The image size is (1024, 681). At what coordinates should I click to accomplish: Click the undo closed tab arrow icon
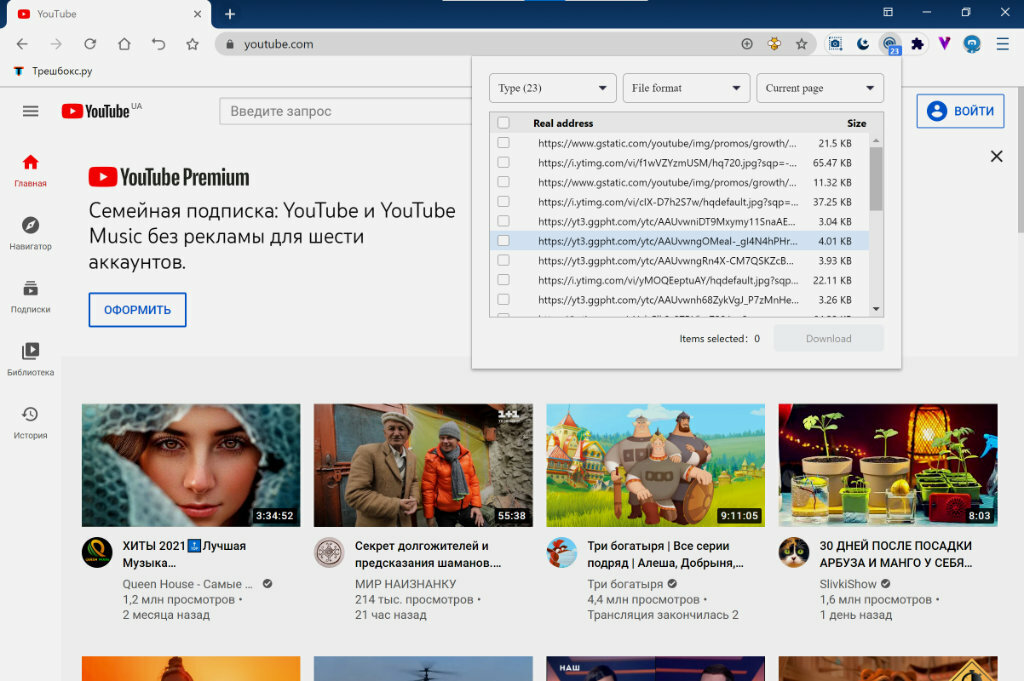(158, 44)
